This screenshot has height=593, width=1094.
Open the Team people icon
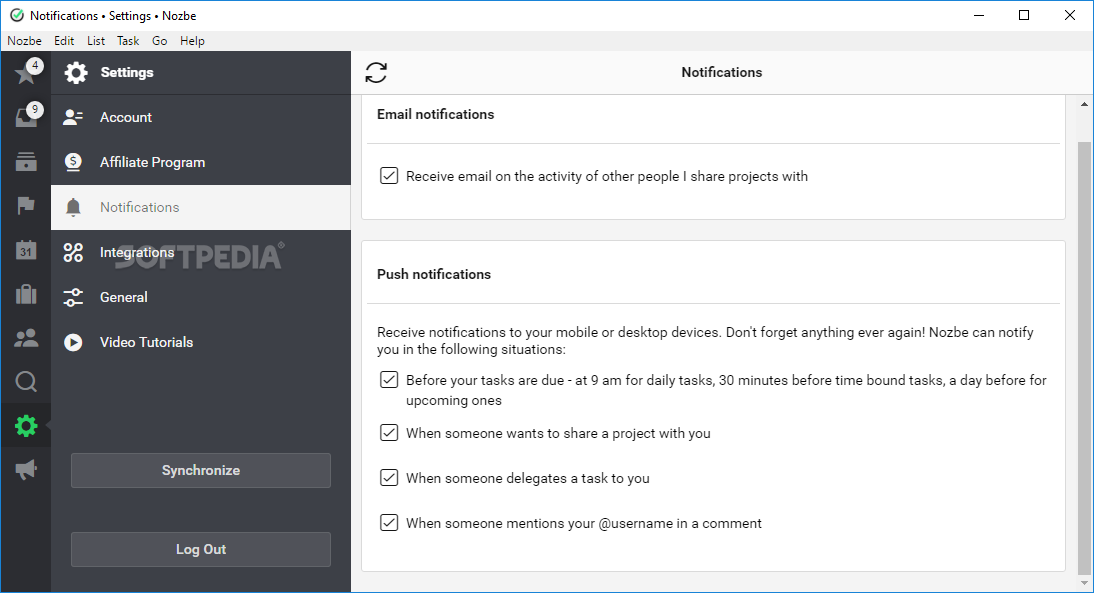click(27, 338)
